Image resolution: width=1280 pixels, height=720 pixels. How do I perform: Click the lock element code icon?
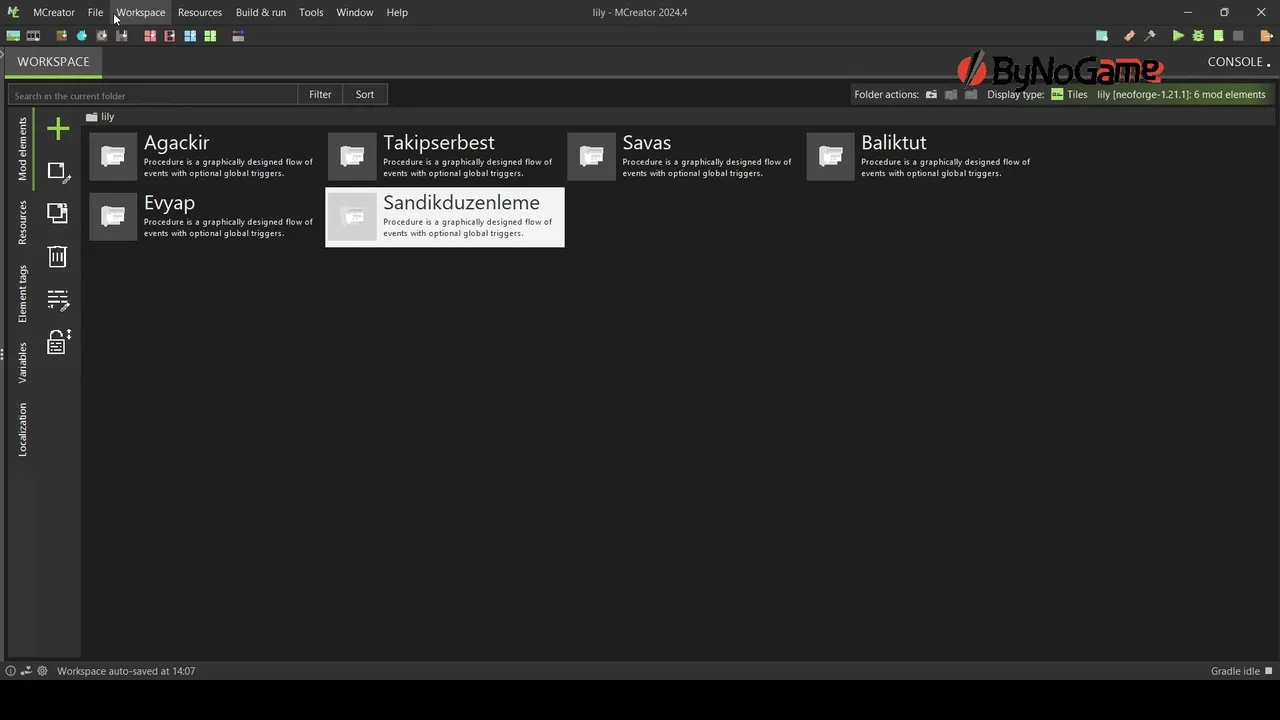tap(58, 343)
